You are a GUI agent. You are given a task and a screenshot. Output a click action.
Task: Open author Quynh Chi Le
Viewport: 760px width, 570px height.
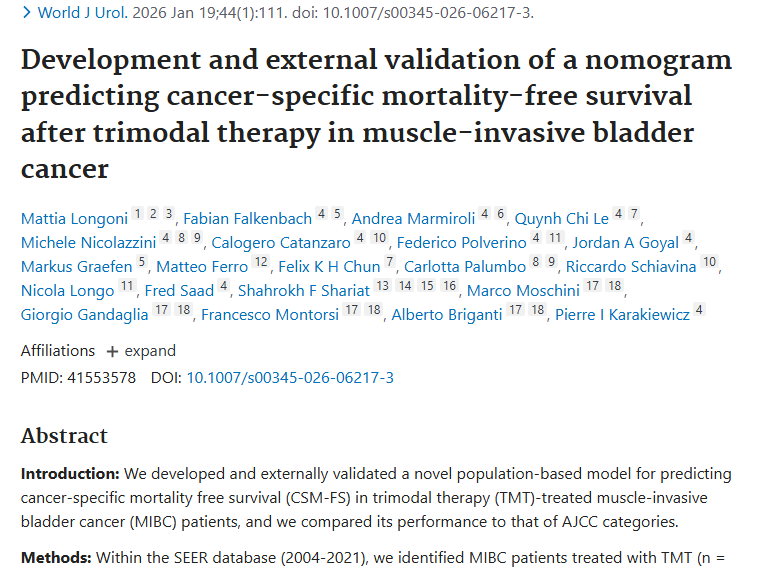[561, 218]
